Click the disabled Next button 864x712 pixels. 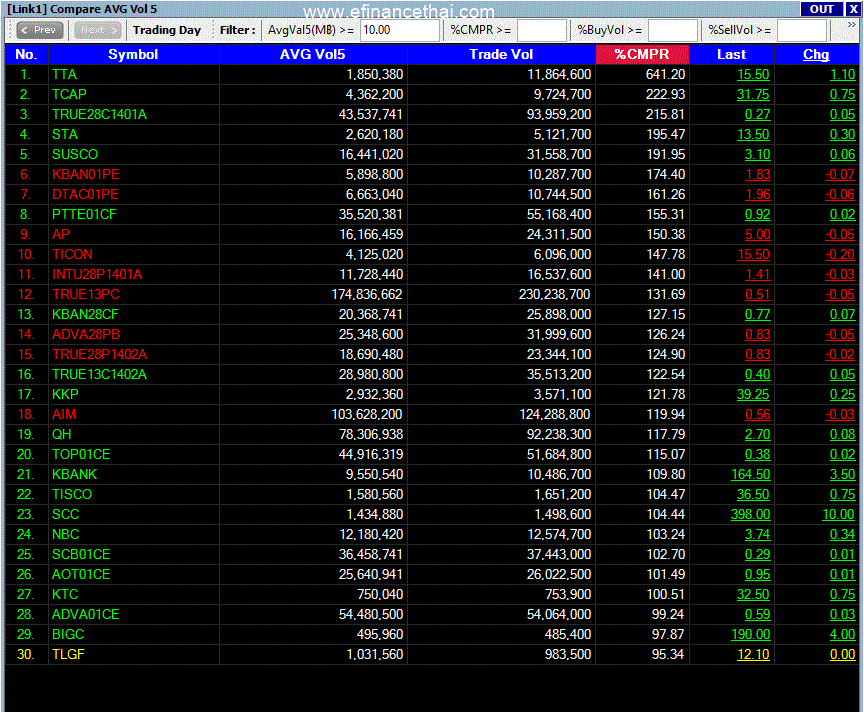point(98,30)
